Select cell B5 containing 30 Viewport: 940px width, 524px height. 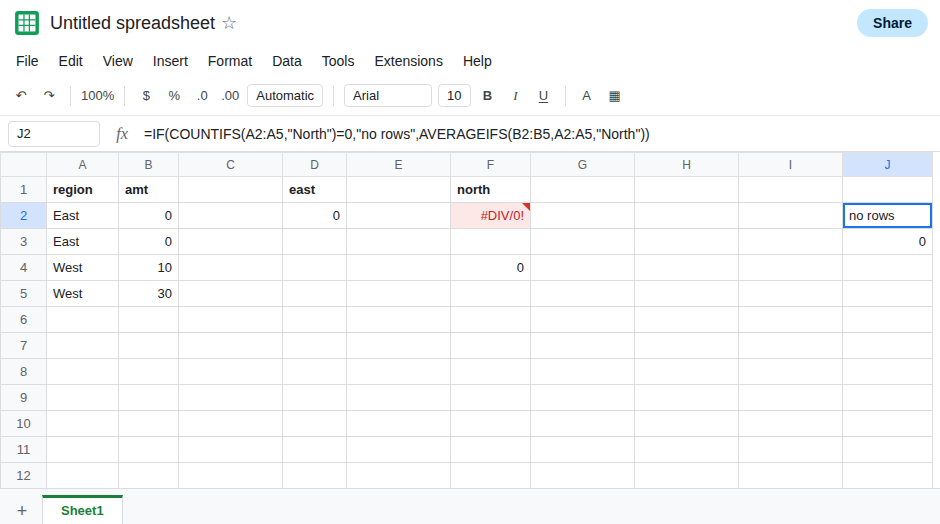click(149, 294)
